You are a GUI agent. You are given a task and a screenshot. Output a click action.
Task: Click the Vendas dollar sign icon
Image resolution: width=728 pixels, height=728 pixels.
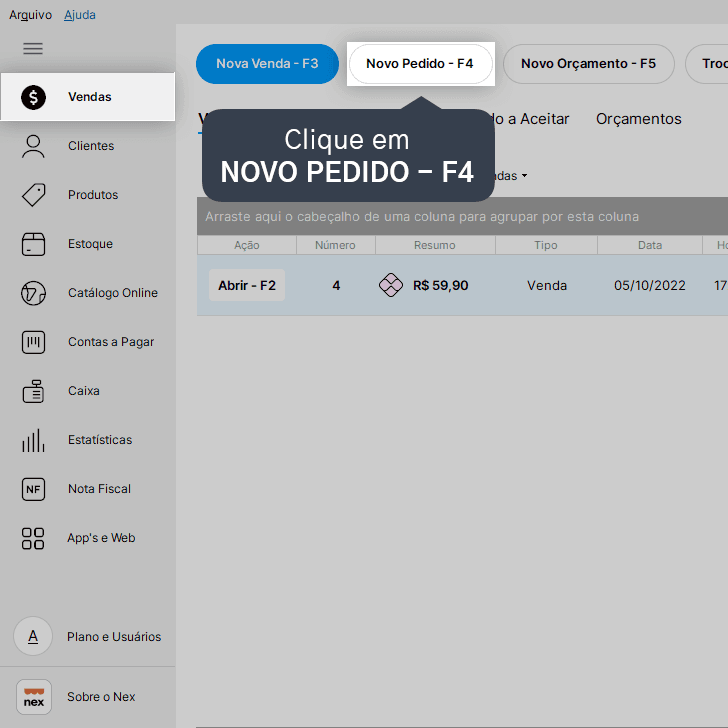click(x=33, y=97)
